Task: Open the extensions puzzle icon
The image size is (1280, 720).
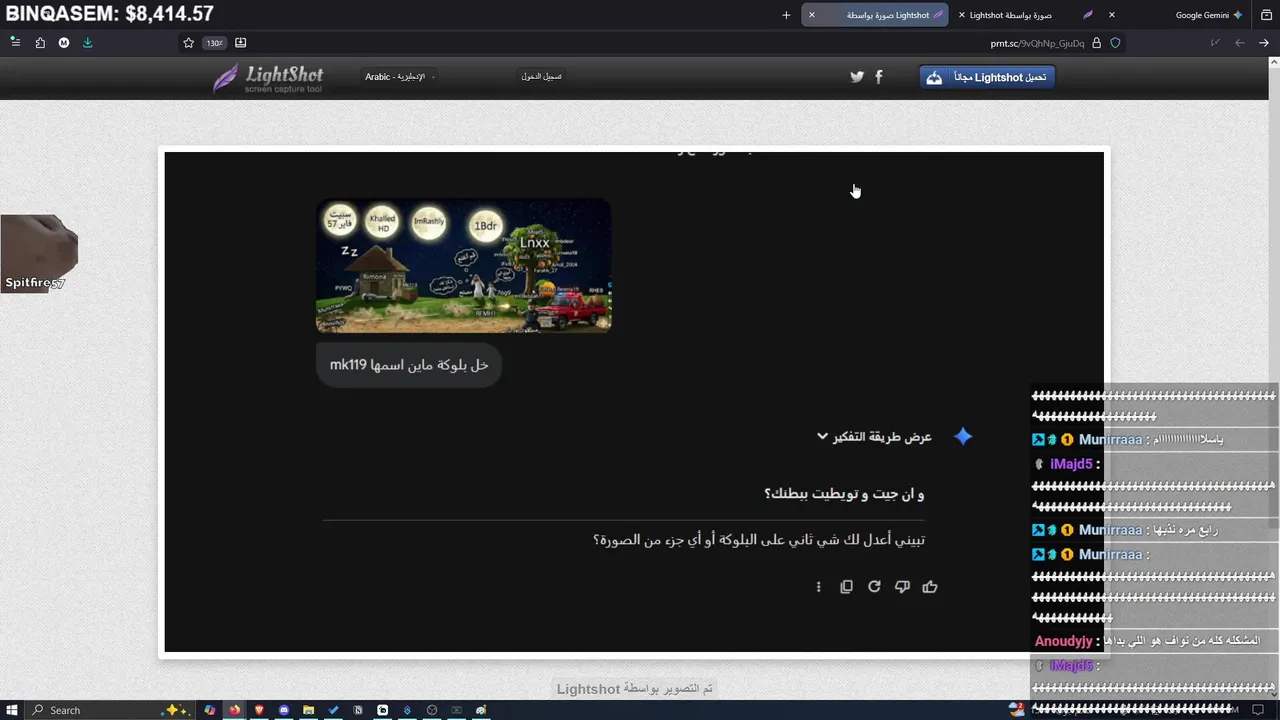Action: (40, 43)
